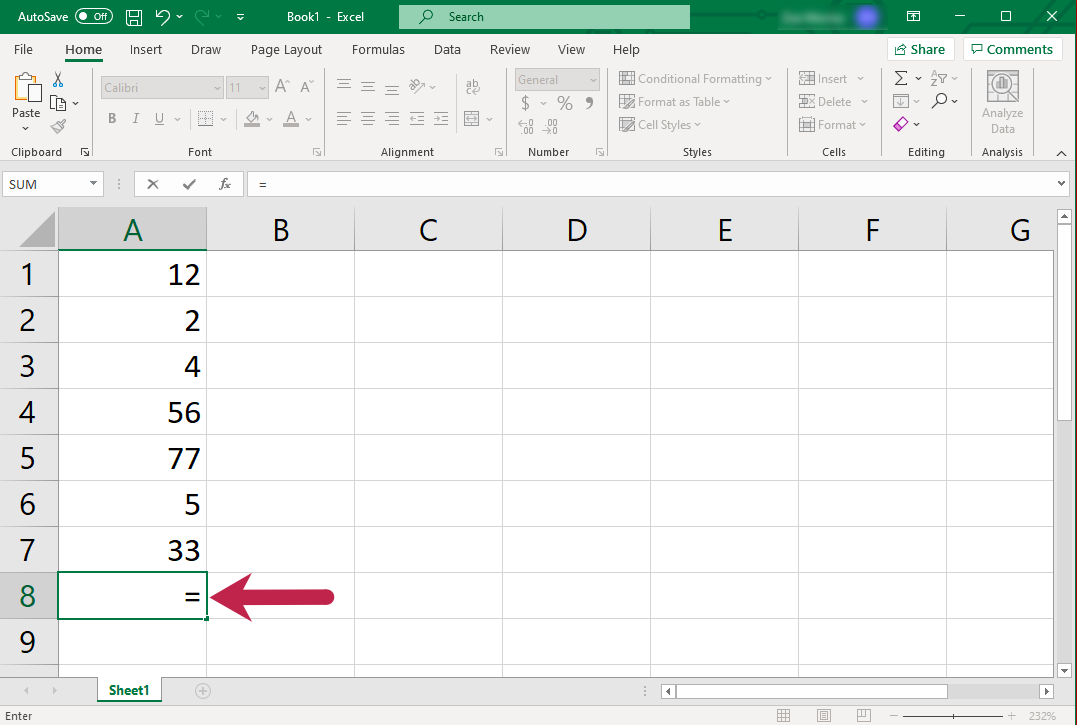Click the AutoSum sigma icon
This screenshot has height=725, width=1077.
coord(901,78)
